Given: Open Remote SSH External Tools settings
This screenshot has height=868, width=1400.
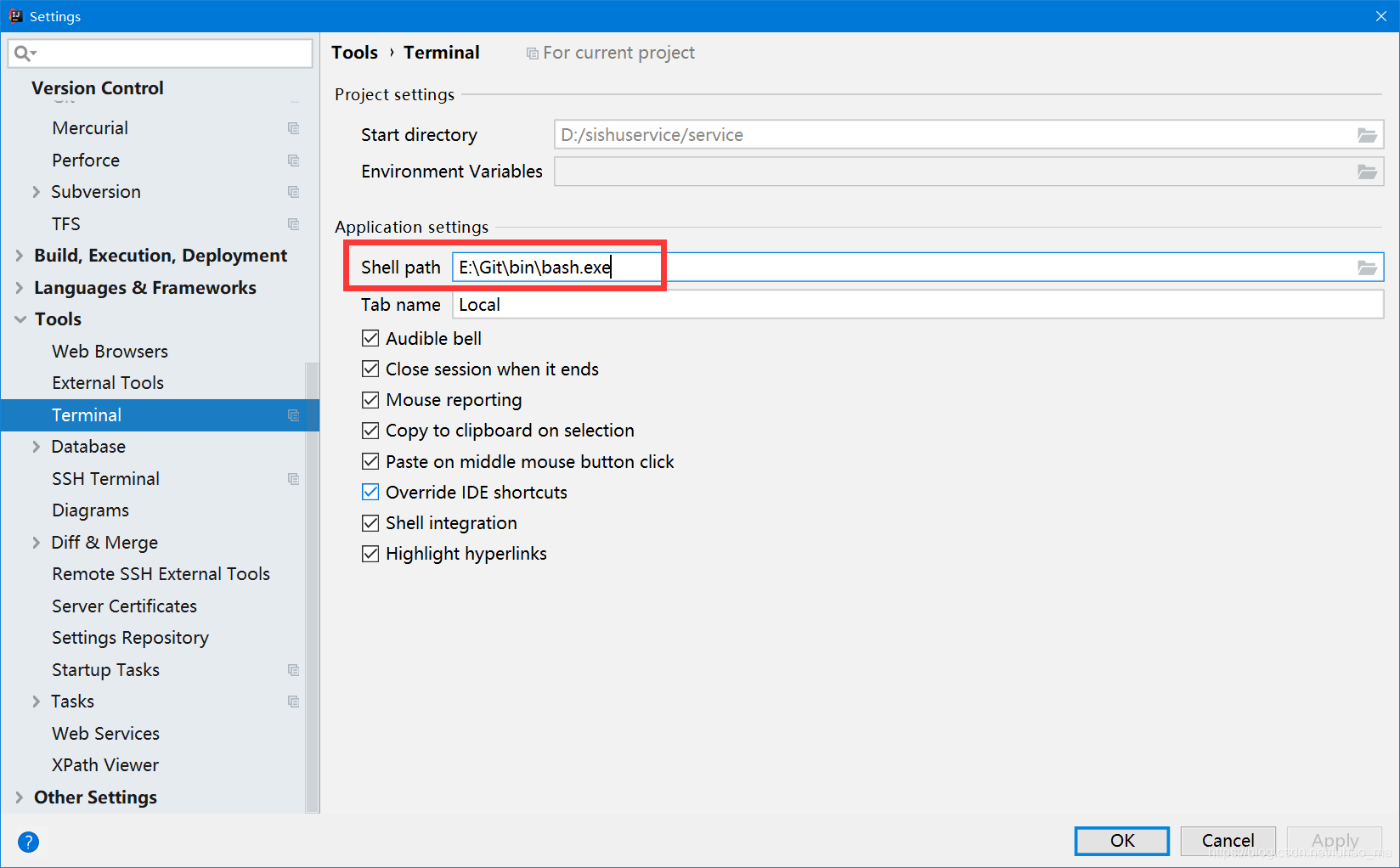Looking at the screenshot, I should (x=161, y=574).
